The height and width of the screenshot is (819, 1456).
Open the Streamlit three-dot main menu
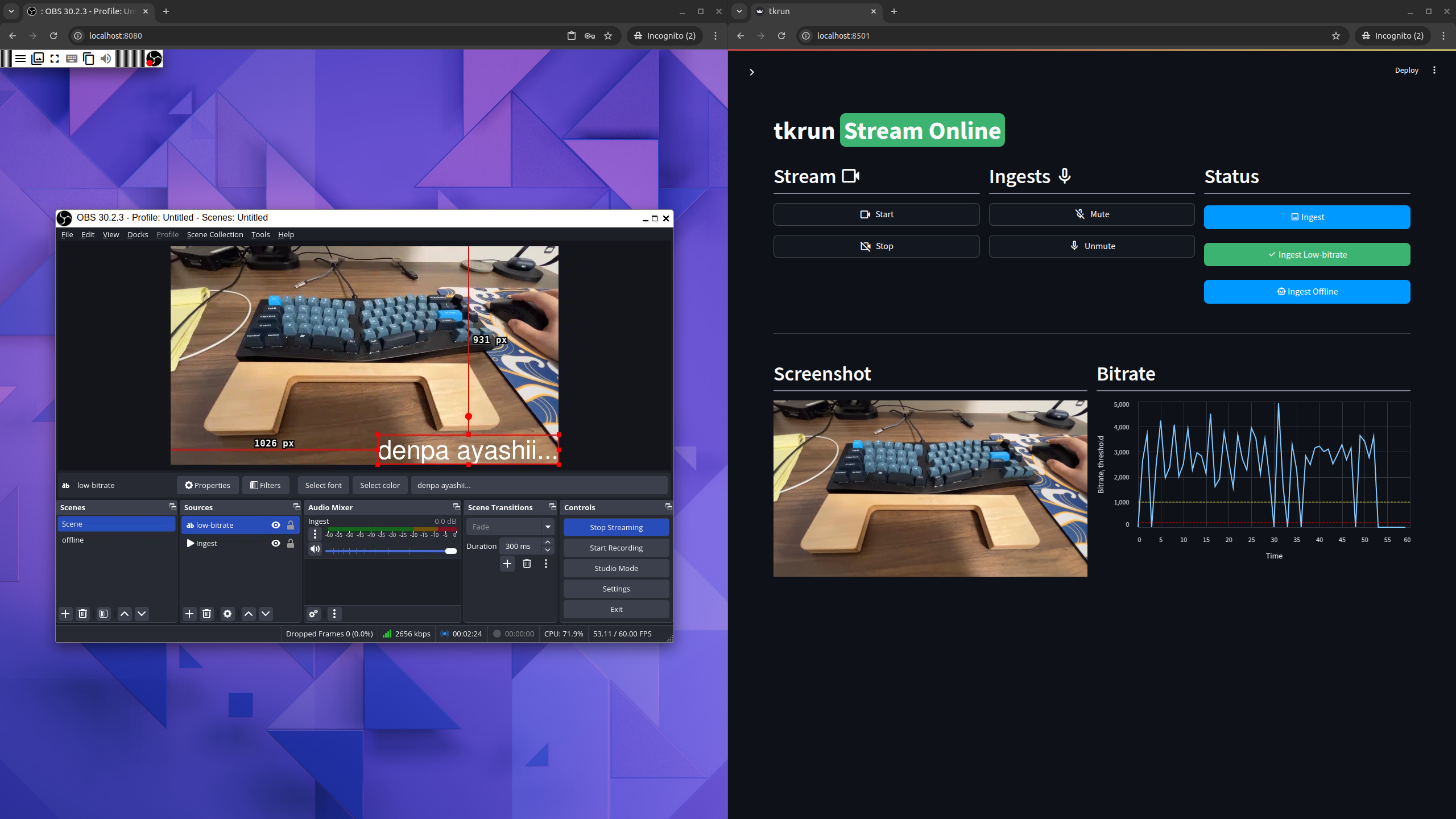point(1434,70)
